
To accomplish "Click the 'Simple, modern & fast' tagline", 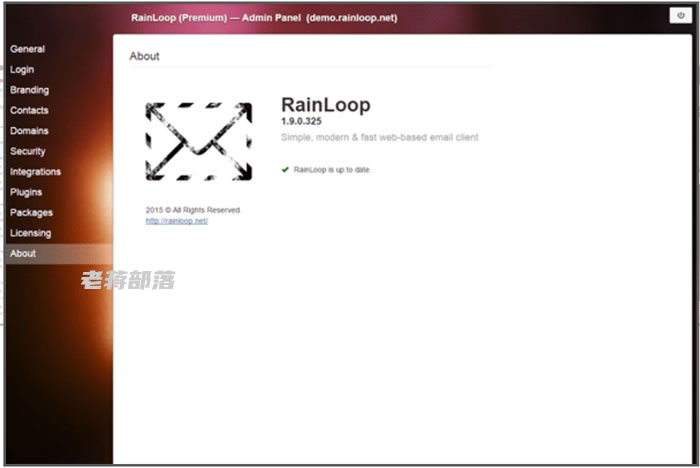I will pyautogui.click(x=380, y=138).
